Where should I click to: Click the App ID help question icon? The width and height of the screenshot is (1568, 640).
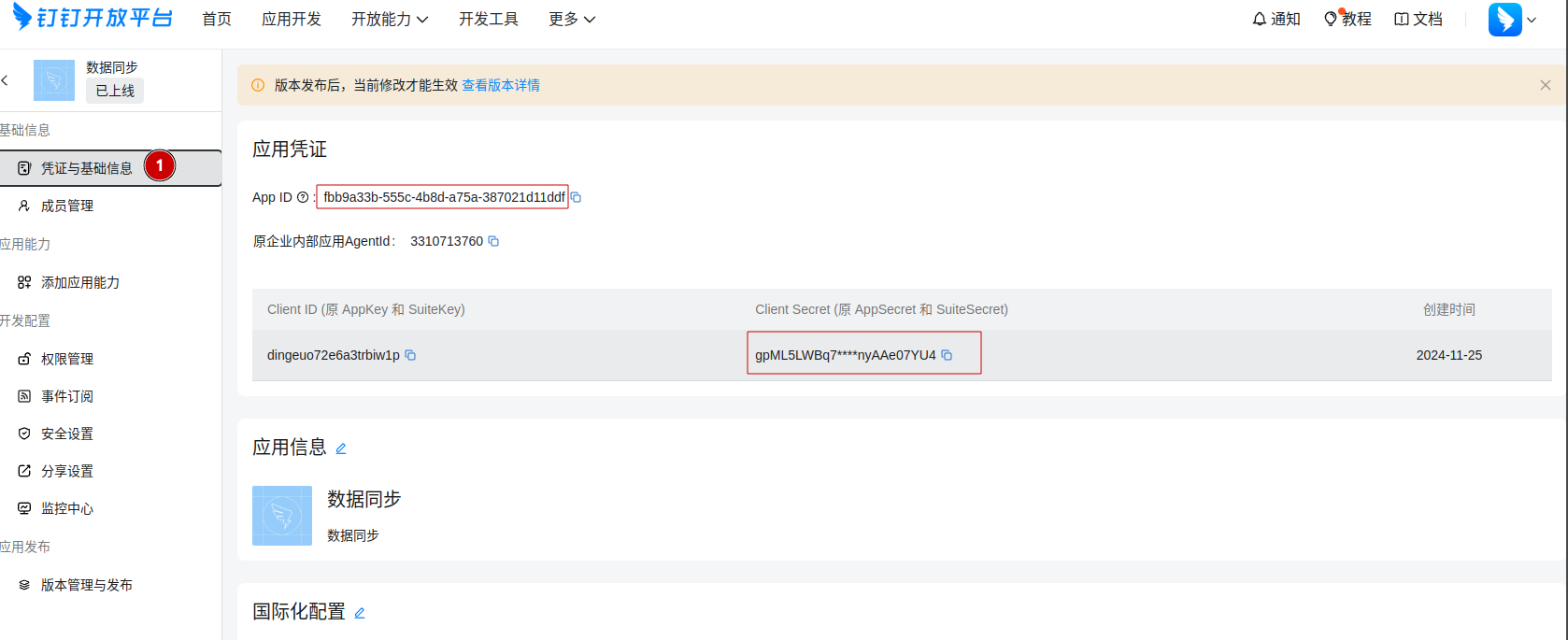coord(303,197)
